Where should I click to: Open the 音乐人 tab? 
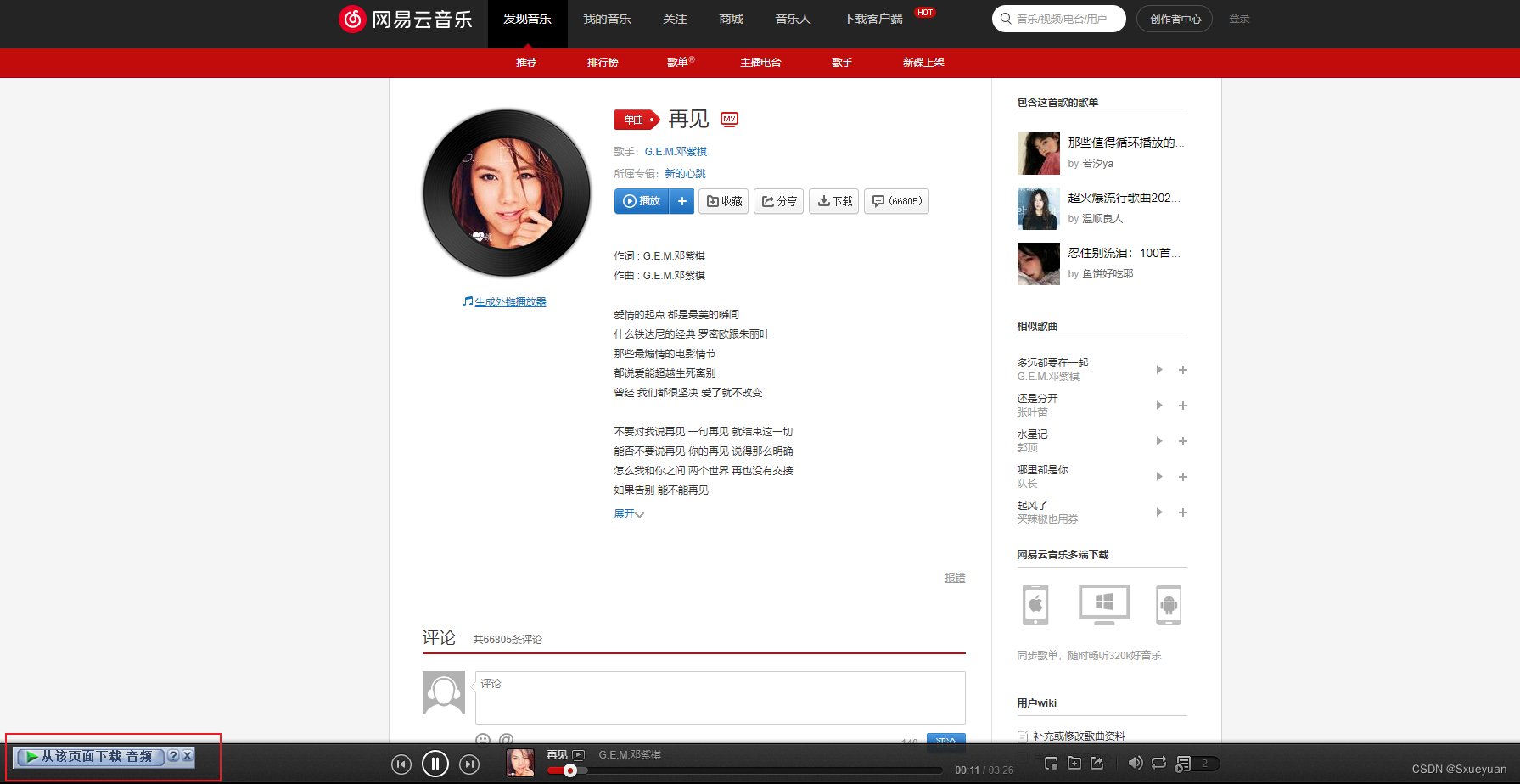click(x=793, y=19)
